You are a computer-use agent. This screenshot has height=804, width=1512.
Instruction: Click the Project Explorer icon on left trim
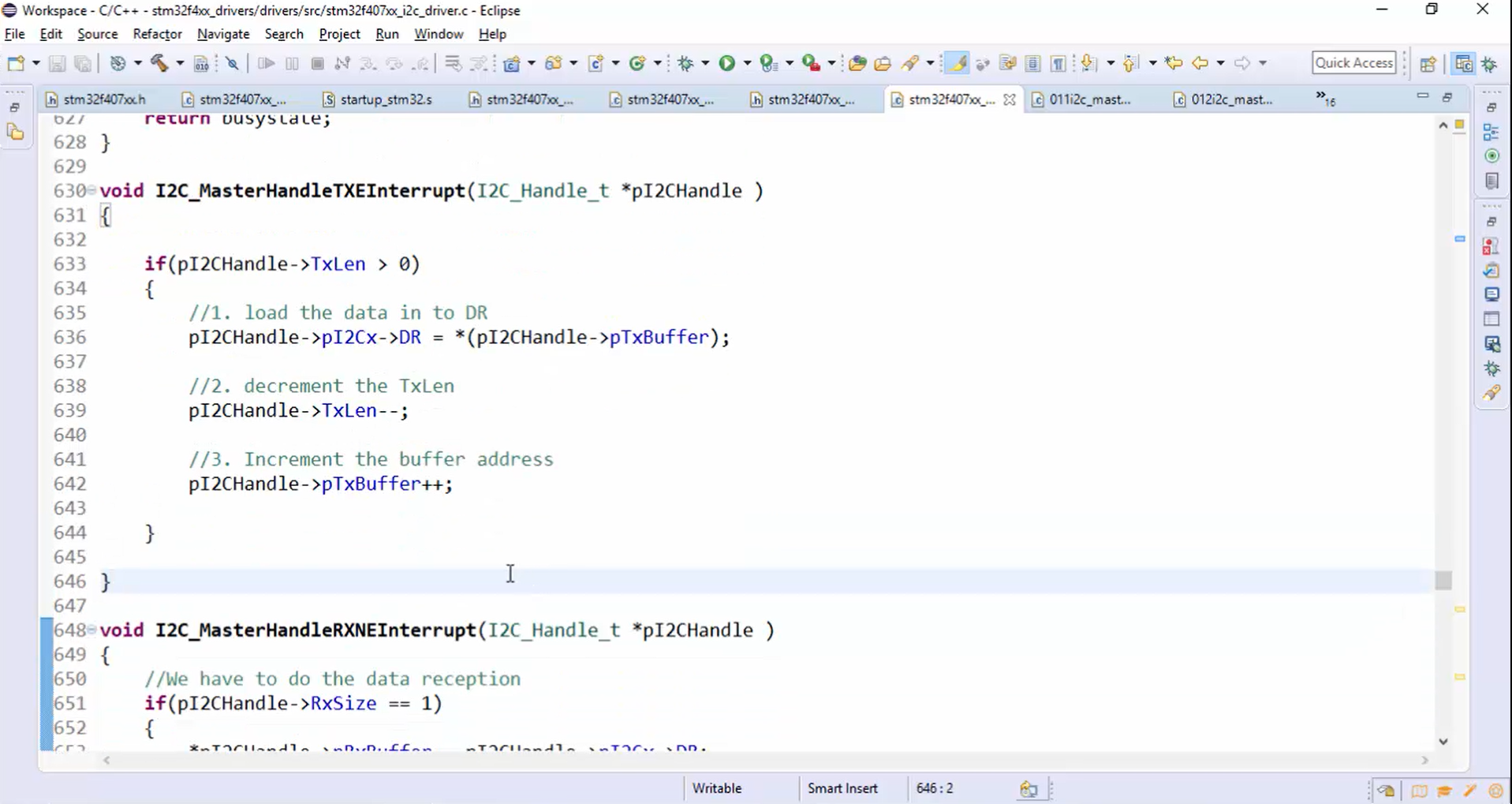(15, 133)
